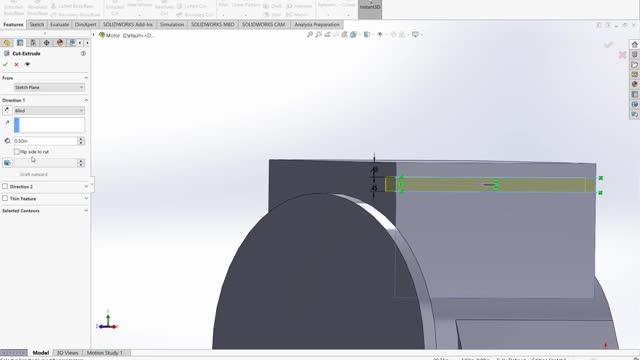The height and width of the screenshot is (360, 640).
Task: Enable the Direction 2 checkbox
Action: (5, 187)
